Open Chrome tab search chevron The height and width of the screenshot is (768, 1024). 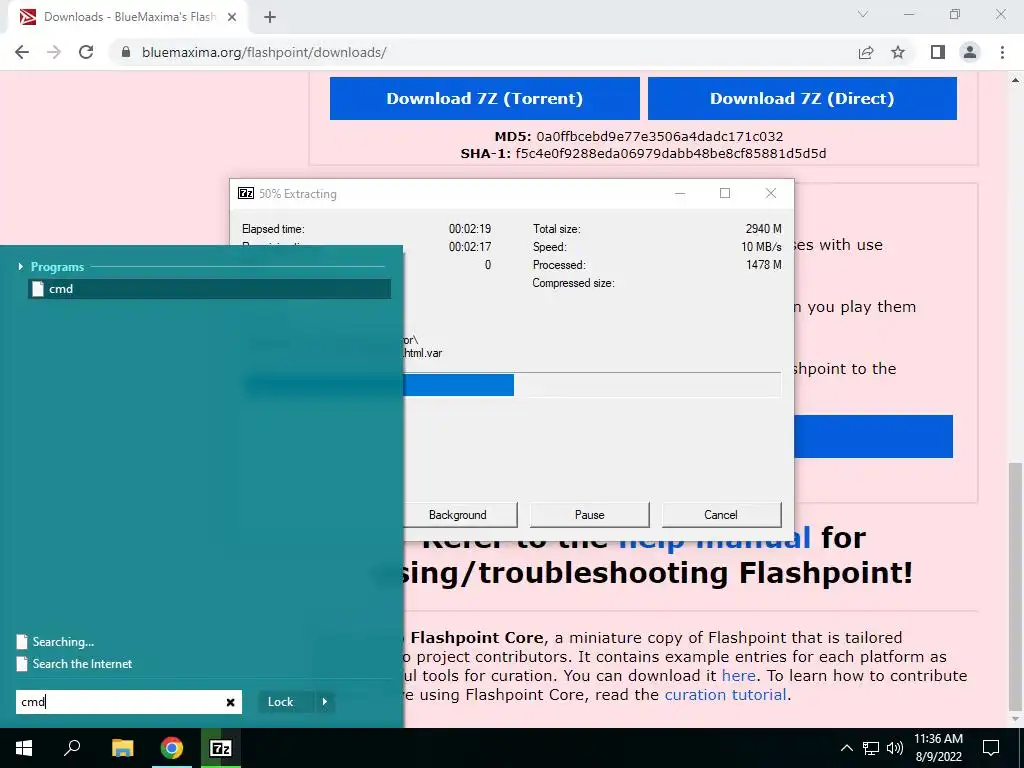point(863,14)
